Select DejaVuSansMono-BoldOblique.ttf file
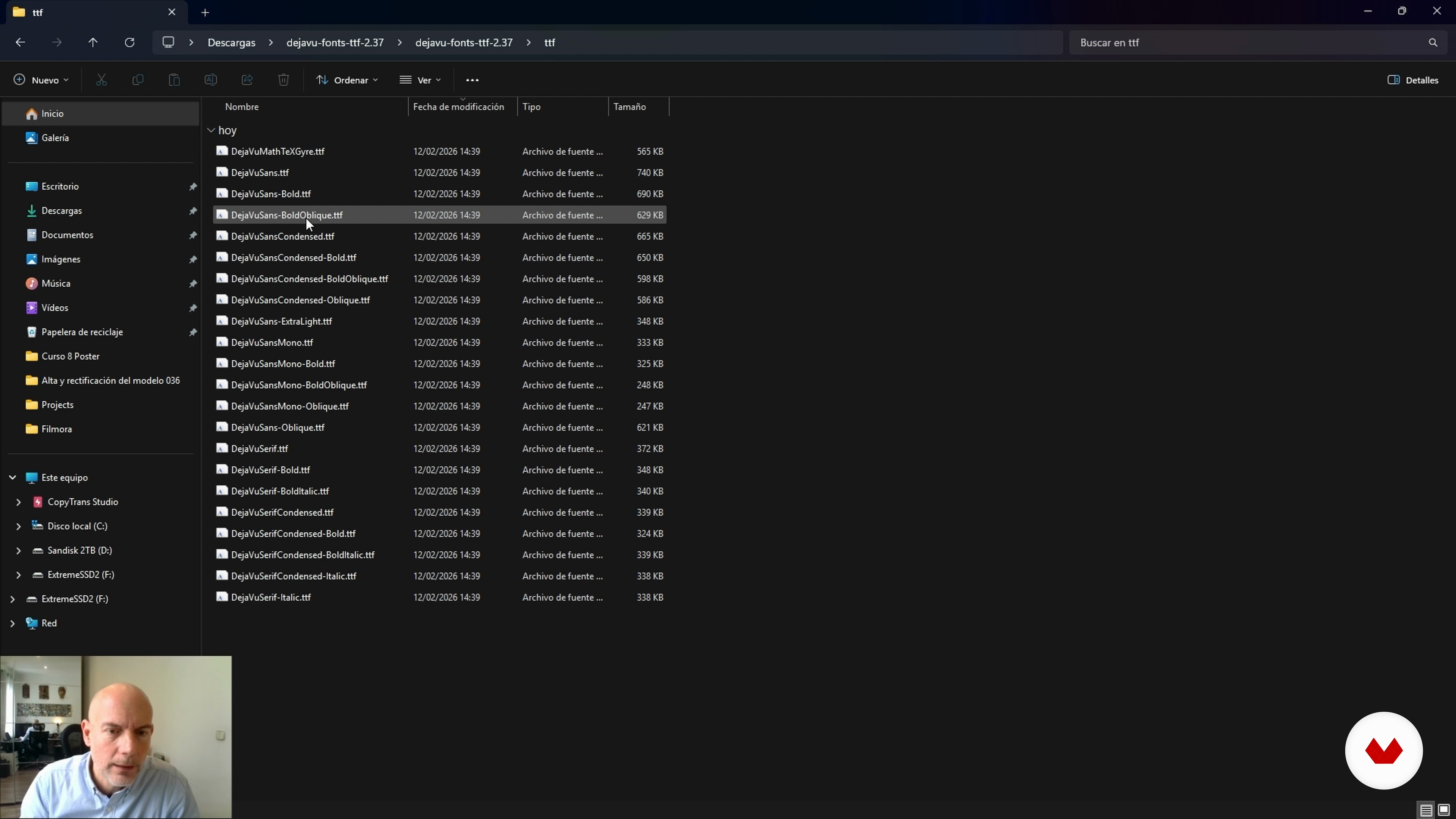Viewport: 1456px width, 819px height. pyautogui.click(x=440, y=385)
